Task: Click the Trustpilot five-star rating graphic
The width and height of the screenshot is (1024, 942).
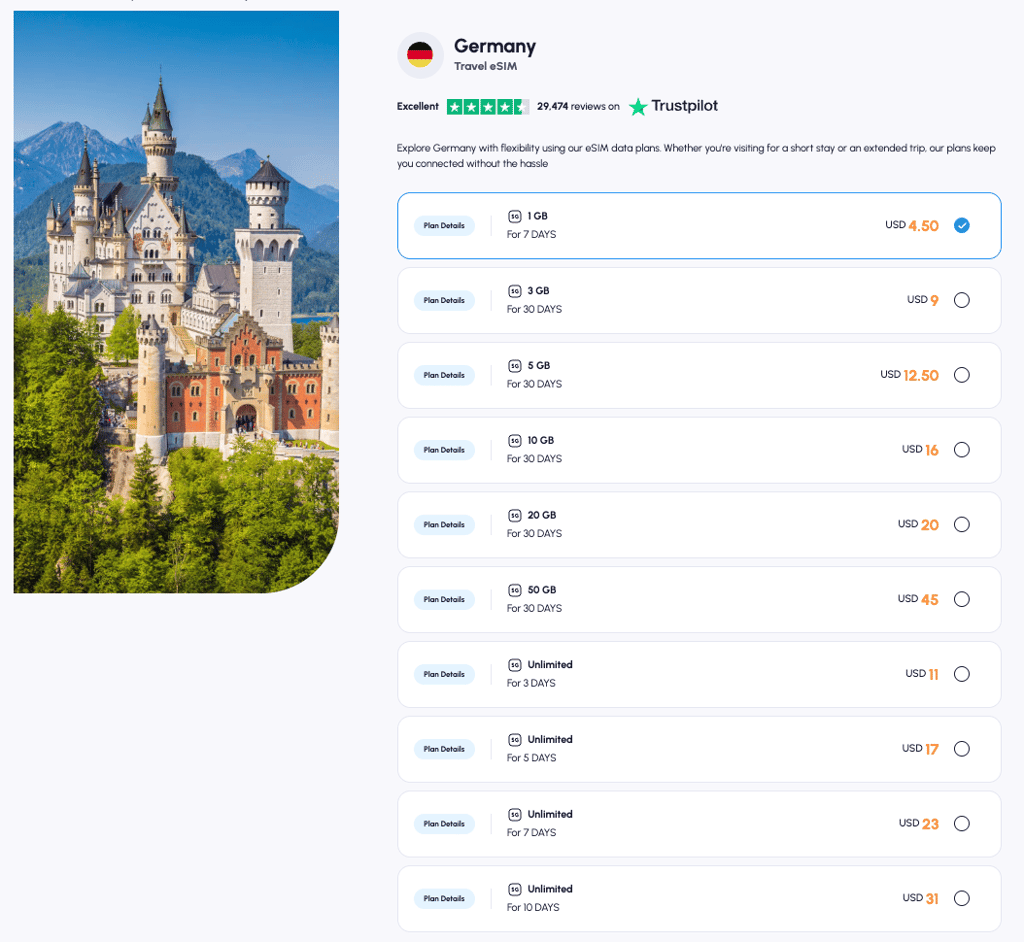Action: coord(488,106)
